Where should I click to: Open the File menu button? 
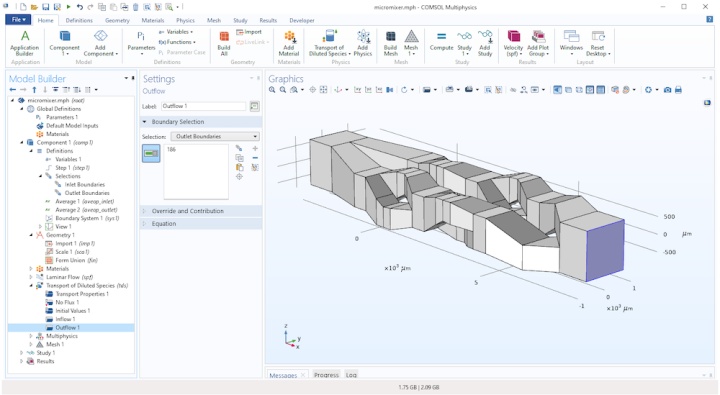point(18,20)
